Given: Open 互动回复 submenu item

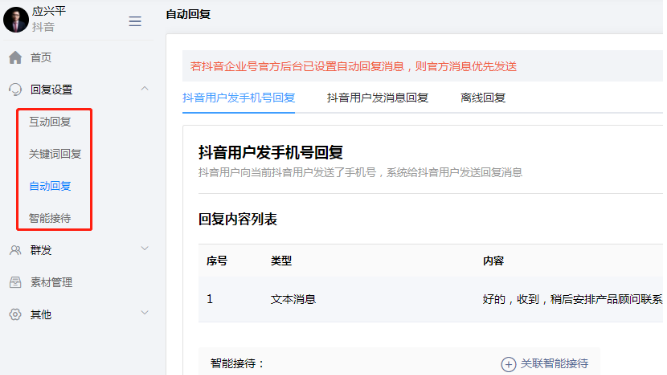Looking at the screenshot, I should tap(50, 122).
